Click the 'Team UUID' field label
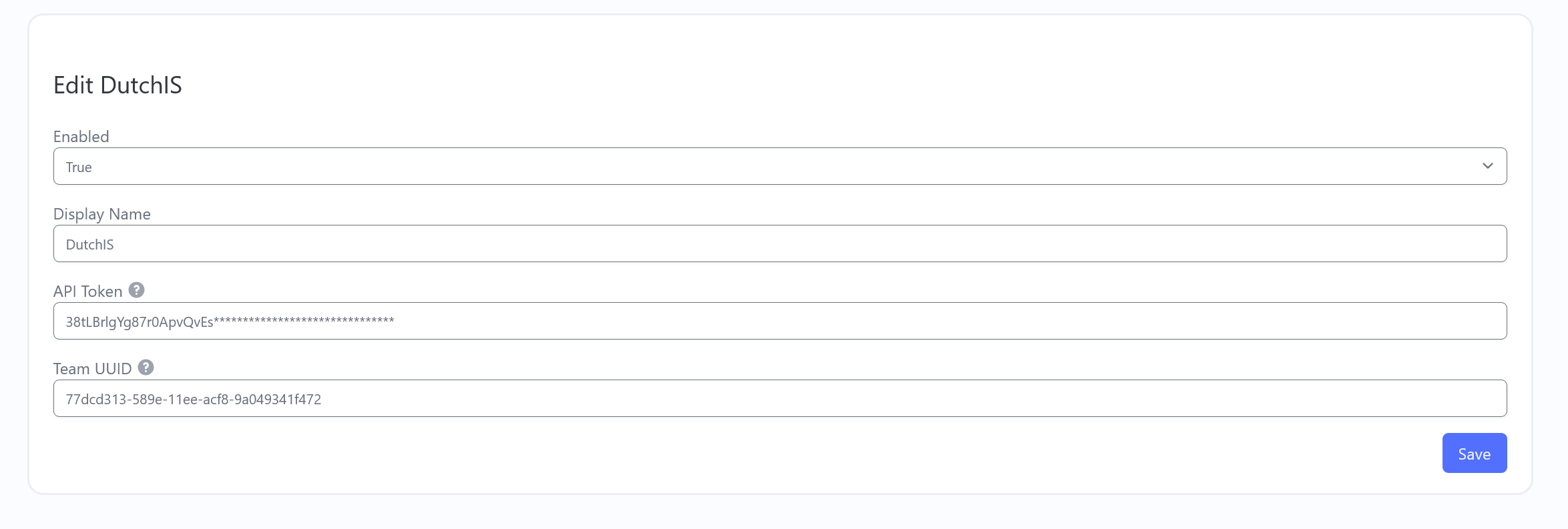 pyautogui.click(x=93, y=369)
